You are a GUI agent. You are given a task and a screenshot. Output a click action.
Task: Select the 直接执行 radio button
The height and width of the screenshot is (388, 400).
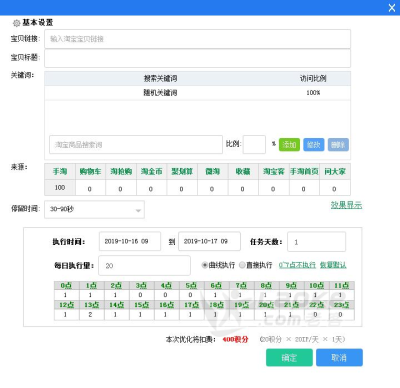click(x=242, y=265)
